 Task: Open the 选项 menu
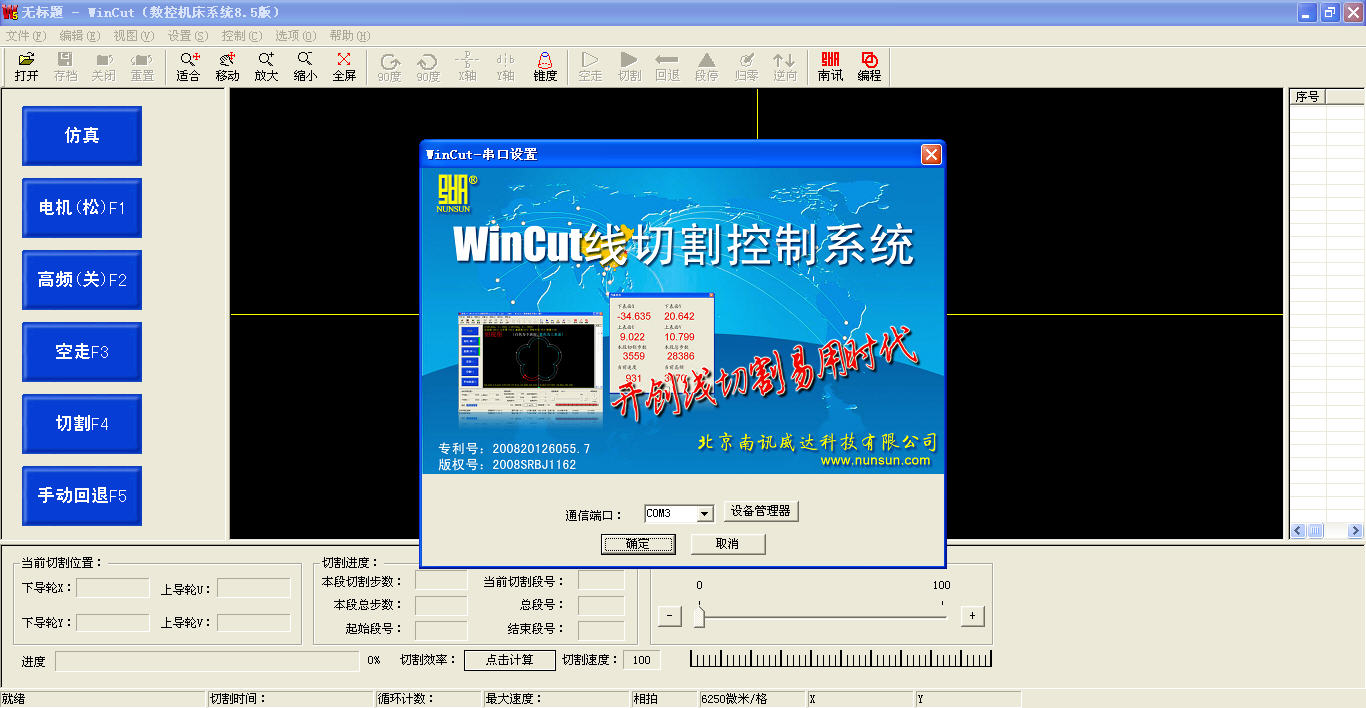pos(295,35)
